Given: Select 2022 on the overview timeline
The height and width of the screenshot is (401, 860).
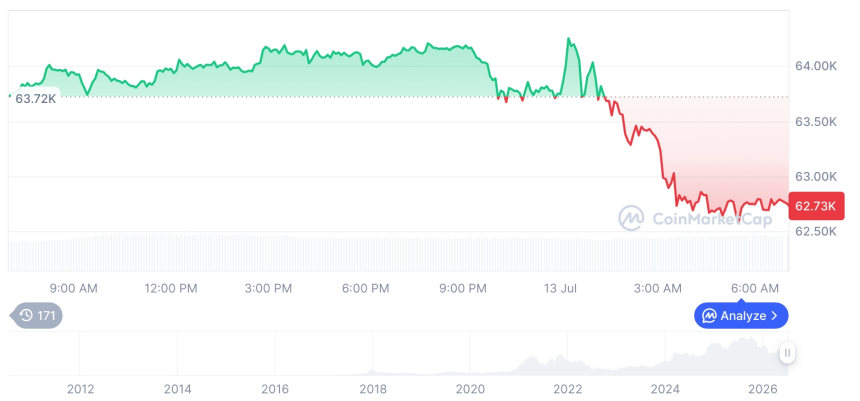Looking at the screenshot, I should 568,389.
